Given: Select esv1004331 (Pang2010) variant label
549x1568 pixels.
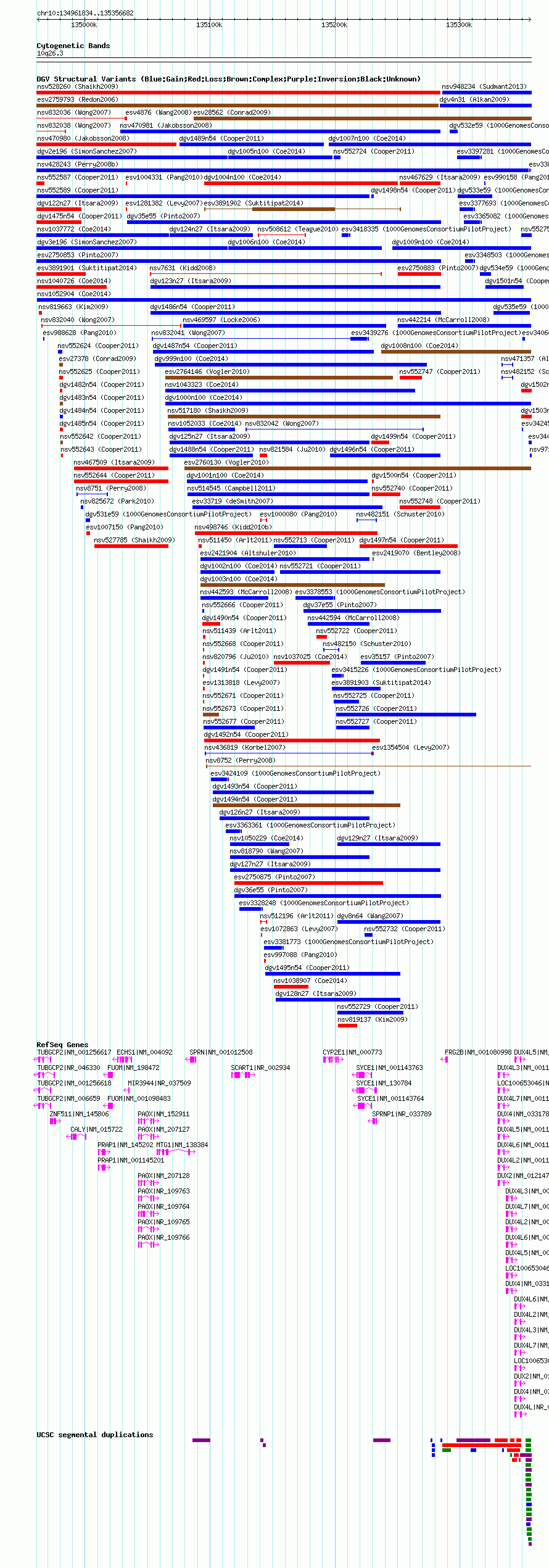Looking at the screenshot, I should coord(164,177).
